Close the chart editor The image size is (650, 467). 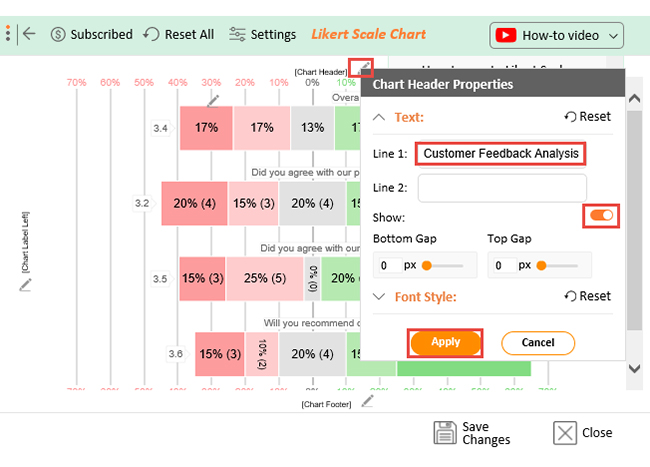point(583,433)
